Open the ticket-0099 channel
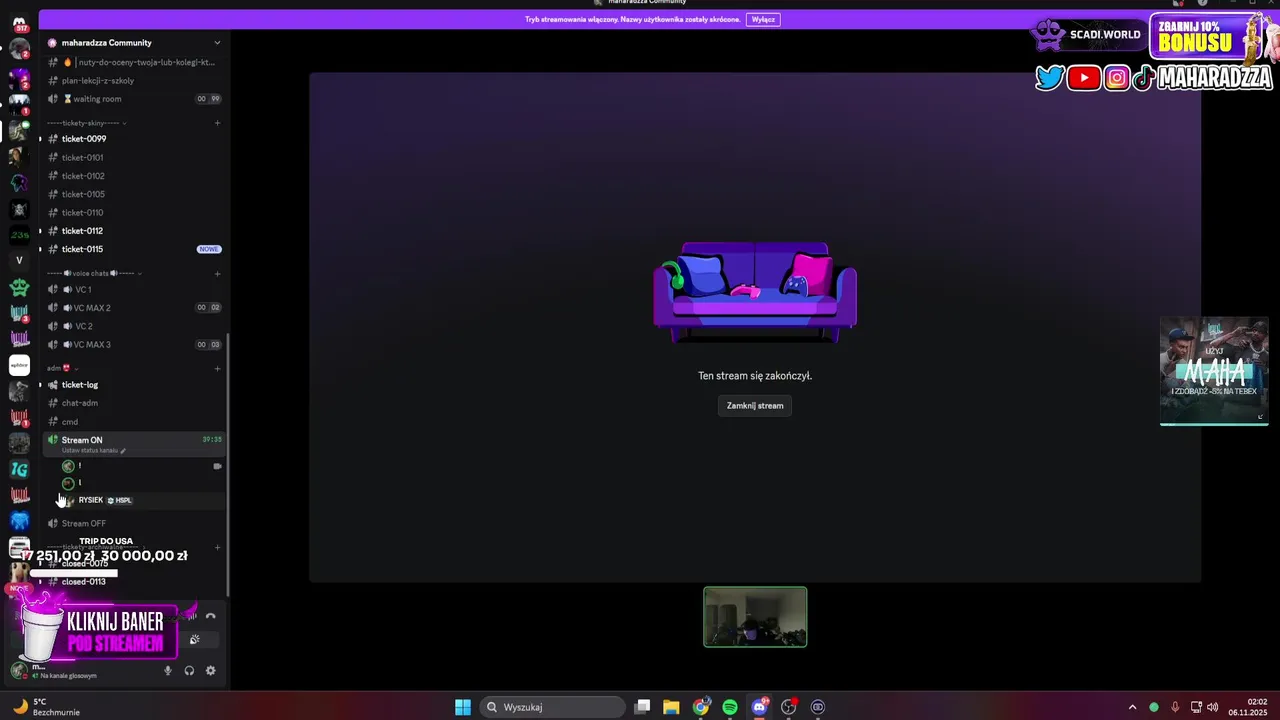 coord(134,139)
